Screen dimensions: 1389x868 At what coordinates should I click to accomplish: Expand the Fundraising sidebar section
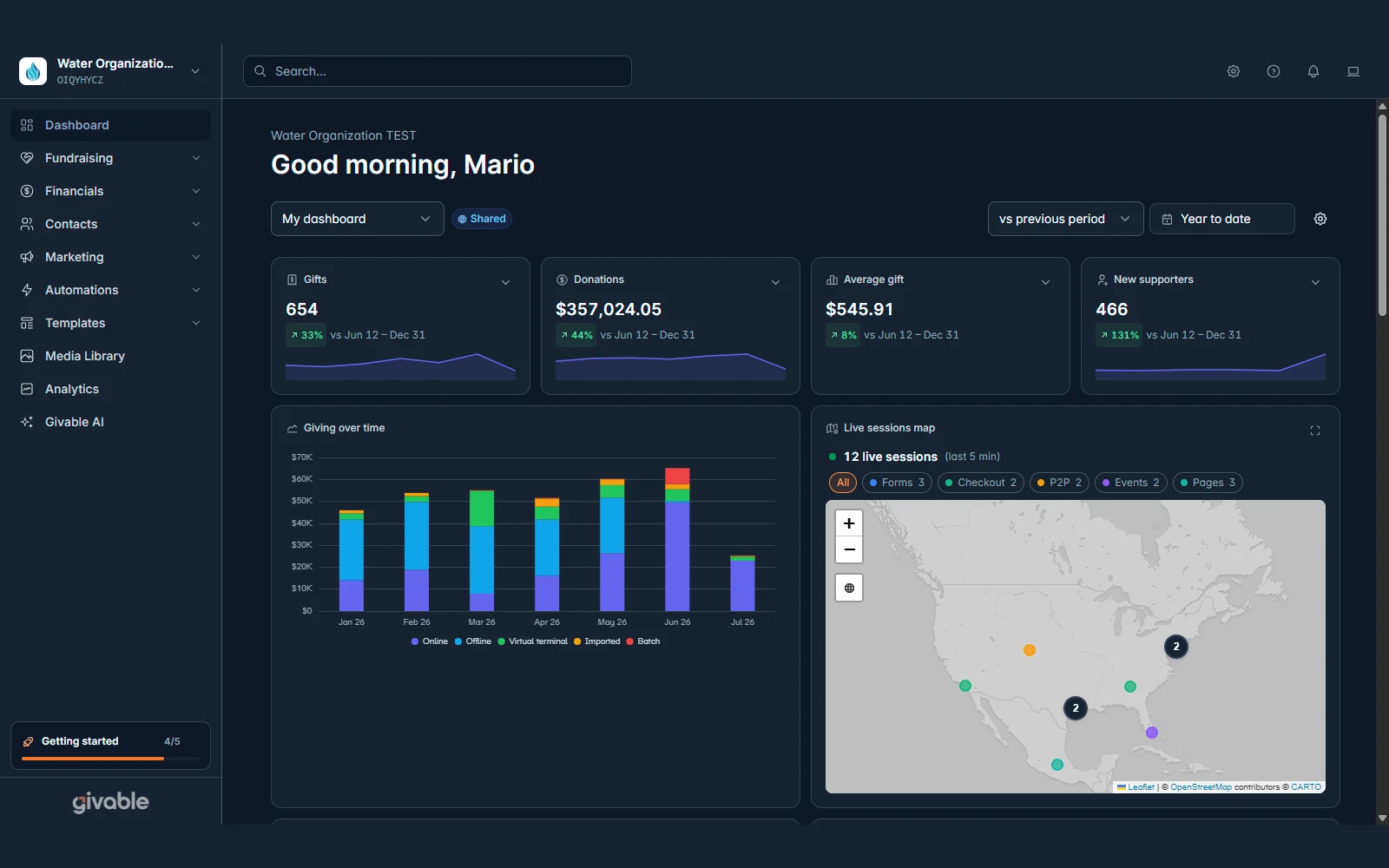coord(110,158)
